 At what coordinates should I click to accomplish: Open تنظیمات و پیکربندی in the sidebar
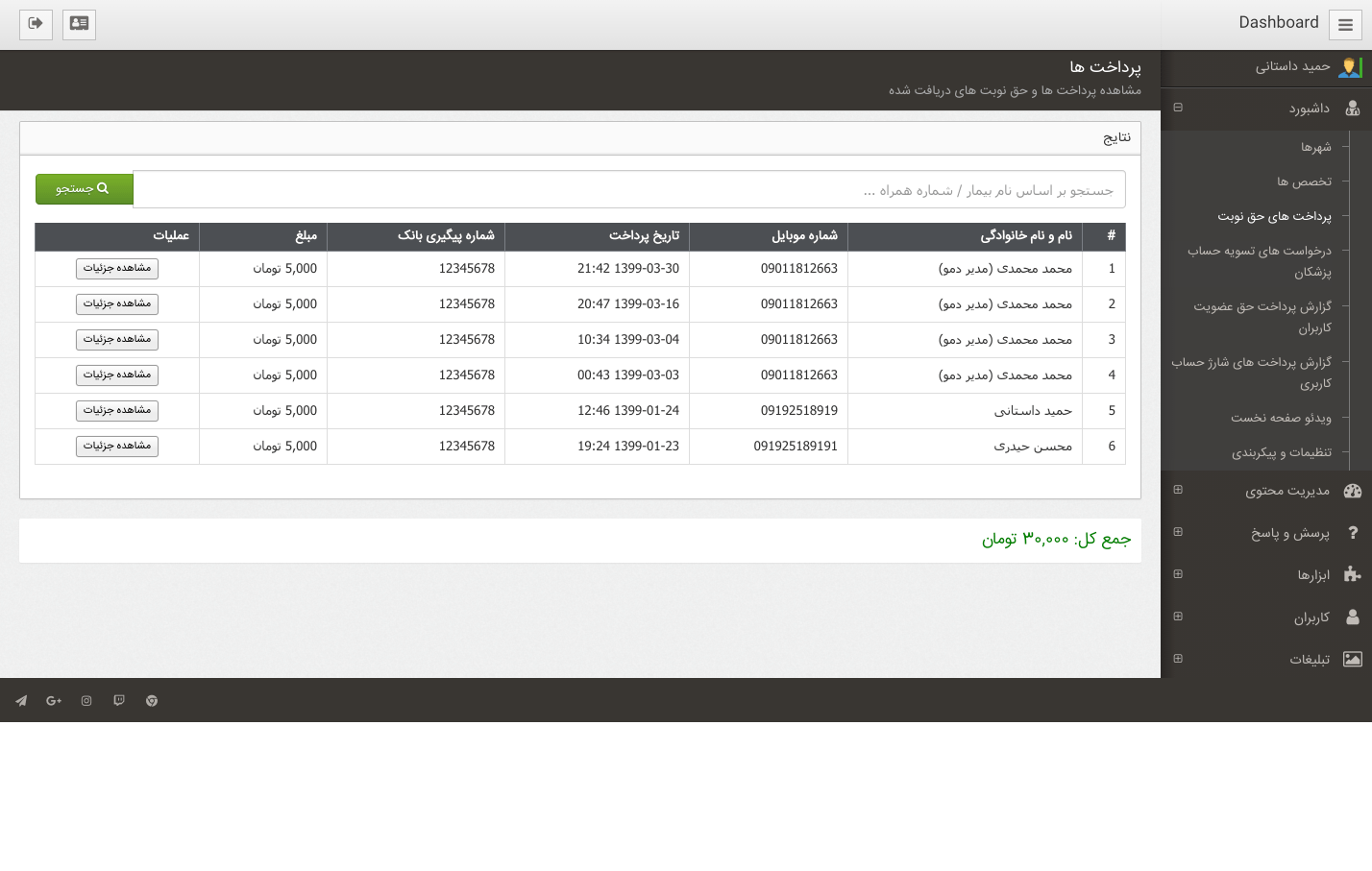click(x=1281, y=452)
